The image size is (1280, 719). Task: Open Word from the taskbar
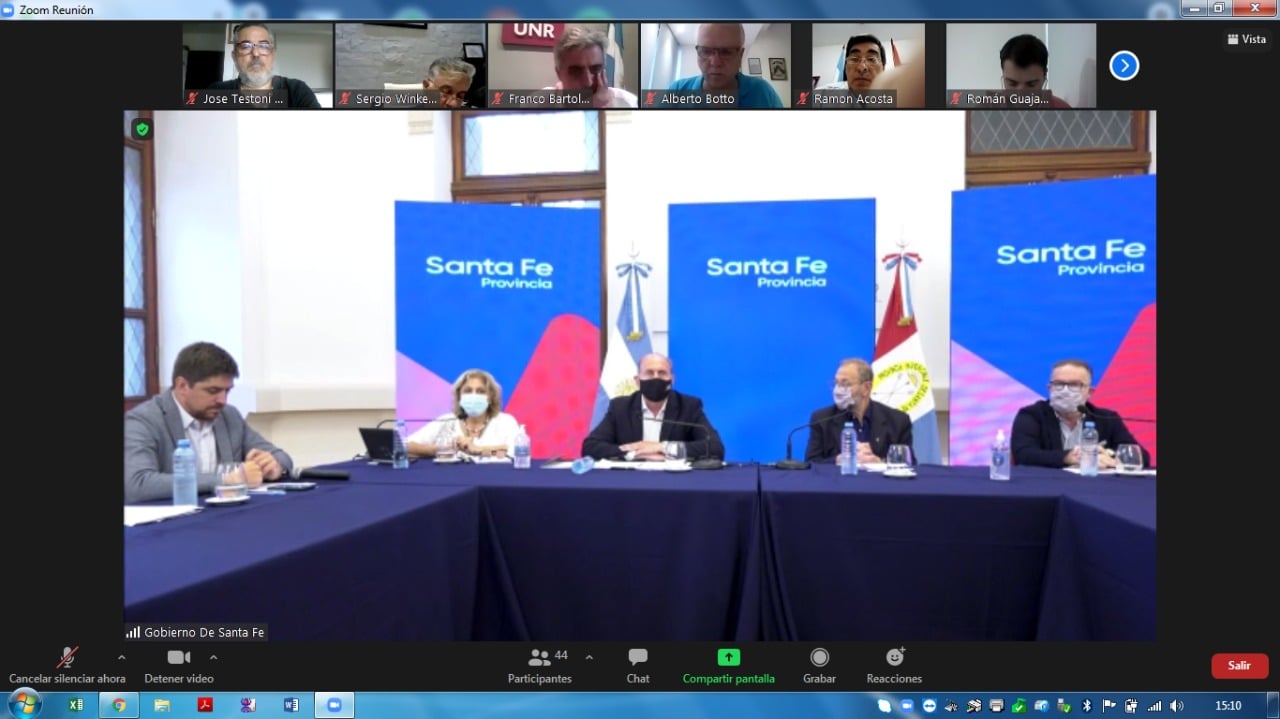click(x=291, y=705)
